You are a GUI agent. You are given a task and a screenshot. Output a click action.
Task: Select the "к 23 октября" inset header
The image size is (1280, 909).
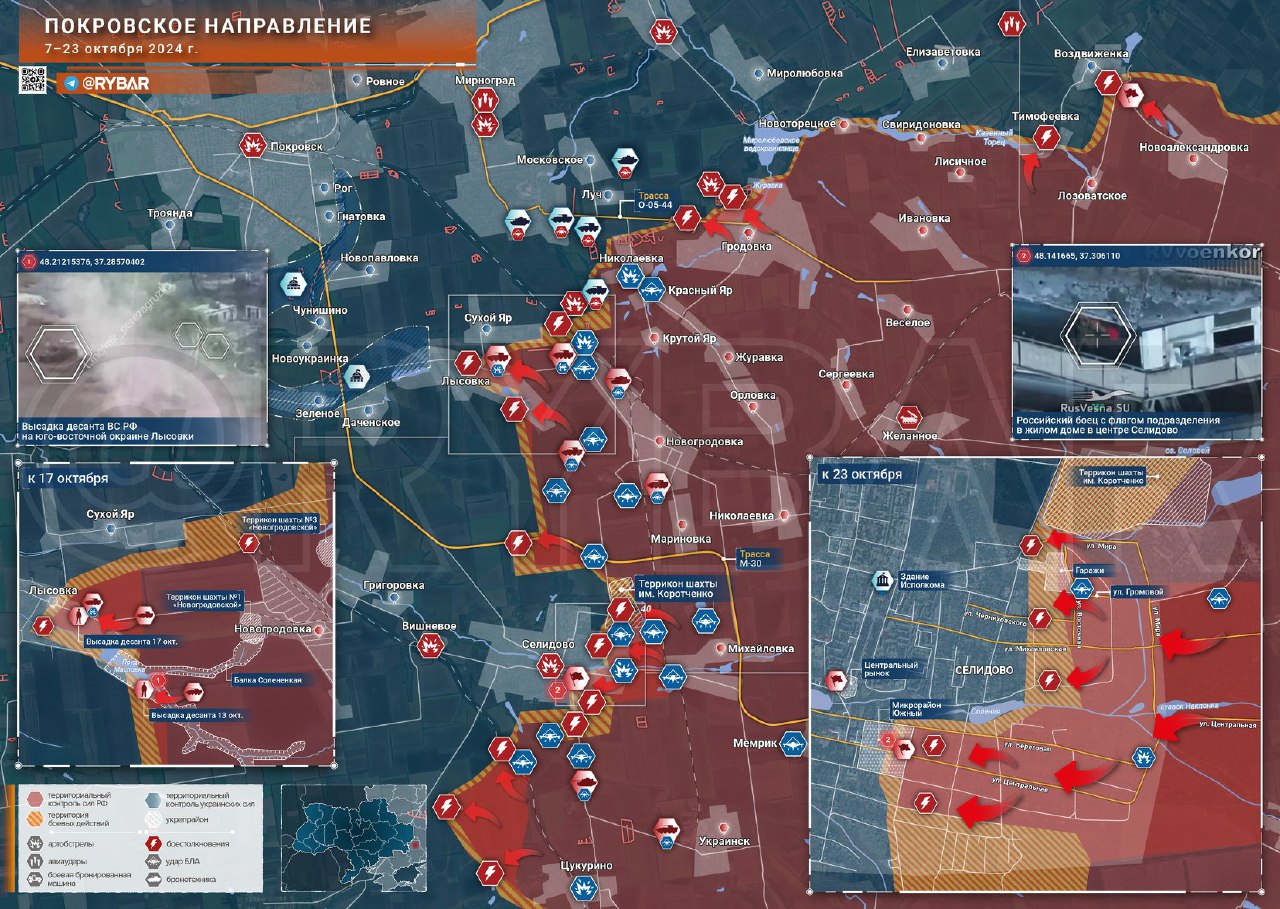coord(861,473)
